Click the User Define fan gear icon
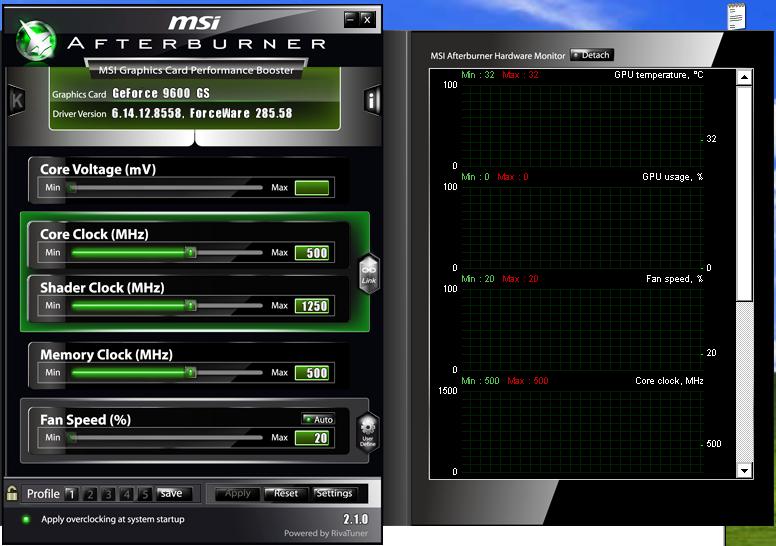 pos(368,431)
